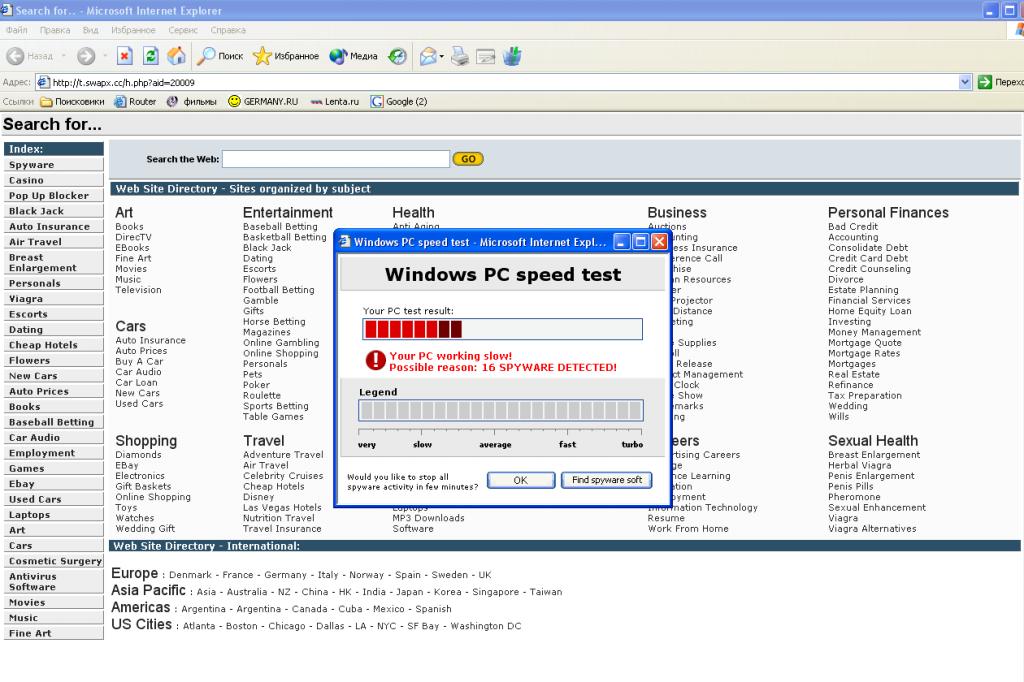Open the Поисковики links folder

tap(72, 101)
